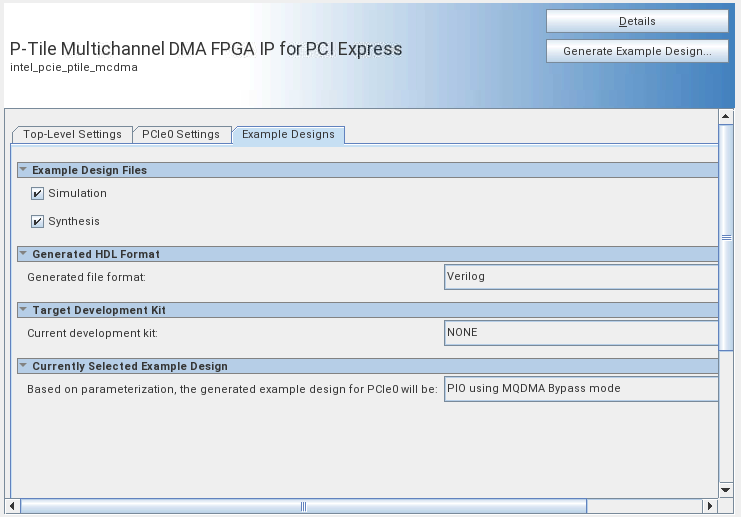Select the Example Designs tab
This screenshot has width=741, height=517.
click(288, 135)
